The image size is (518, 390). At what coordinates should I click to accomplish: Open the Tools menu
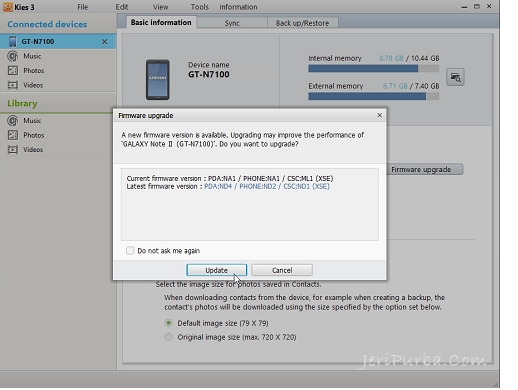[200, 7]
